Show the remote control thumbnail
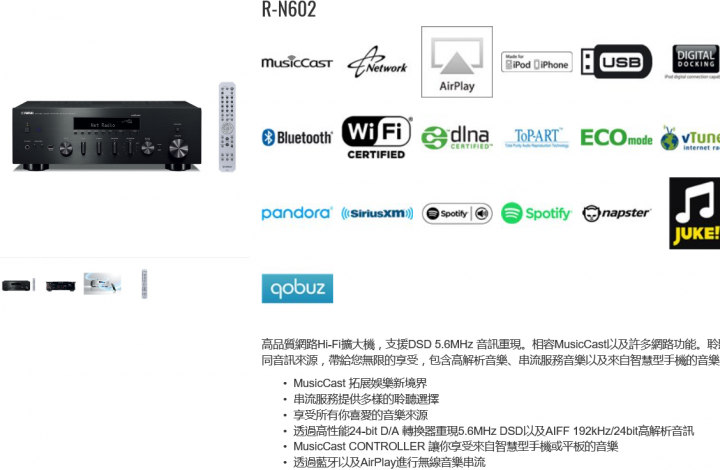The height and width of the screenshot is (470, 720). point(144,284)
